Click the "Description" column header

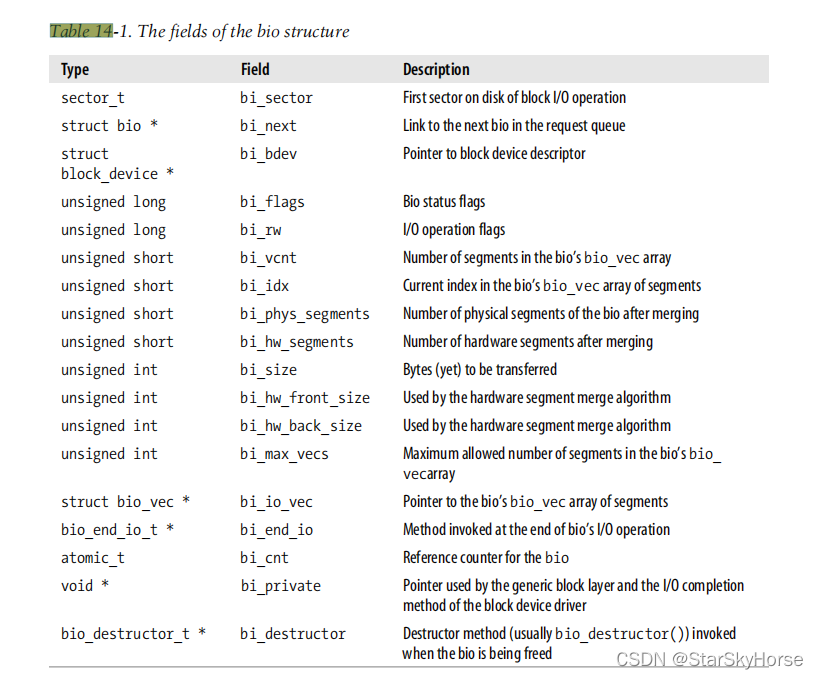point(436,69)
